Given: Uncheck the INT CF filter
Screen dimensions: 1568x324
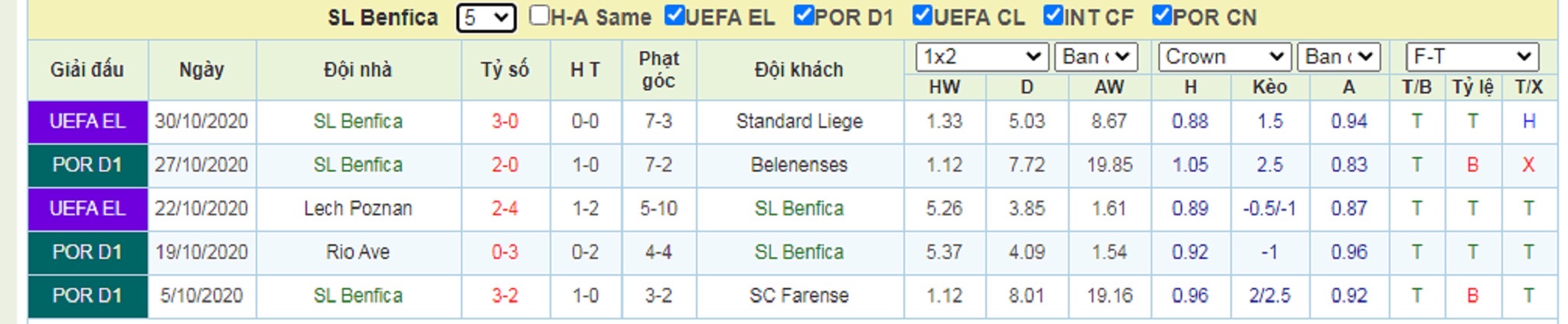Looking at the screenshot, I should coord(1053,15).
